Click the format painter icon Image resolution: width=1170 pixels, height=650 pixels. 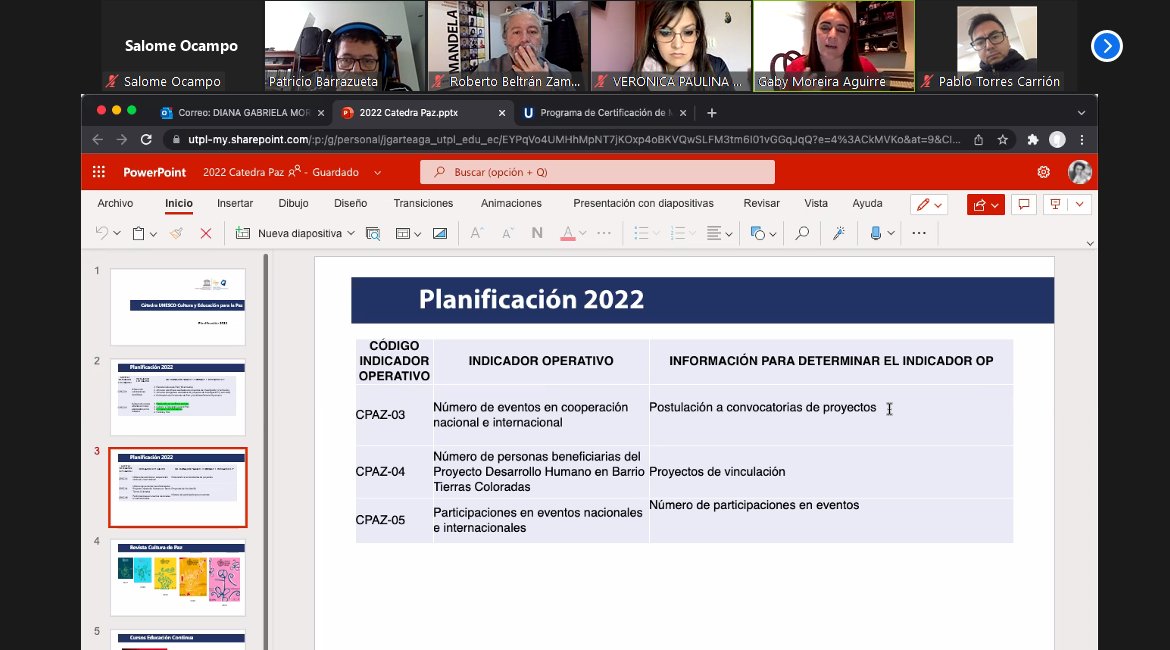point(177,234)
